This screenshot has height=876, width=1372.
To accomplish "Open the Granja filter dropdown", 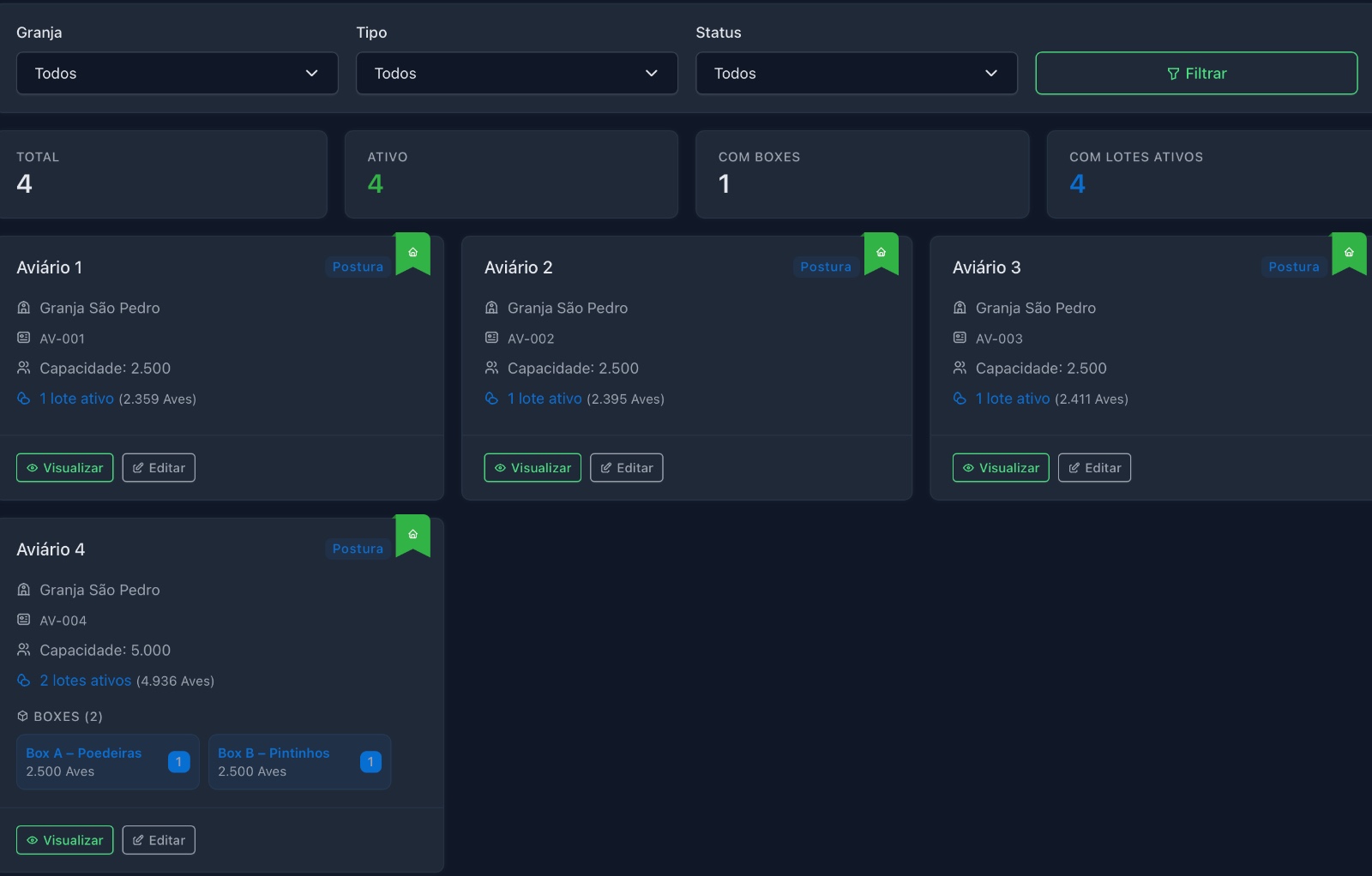I will 177,74.
